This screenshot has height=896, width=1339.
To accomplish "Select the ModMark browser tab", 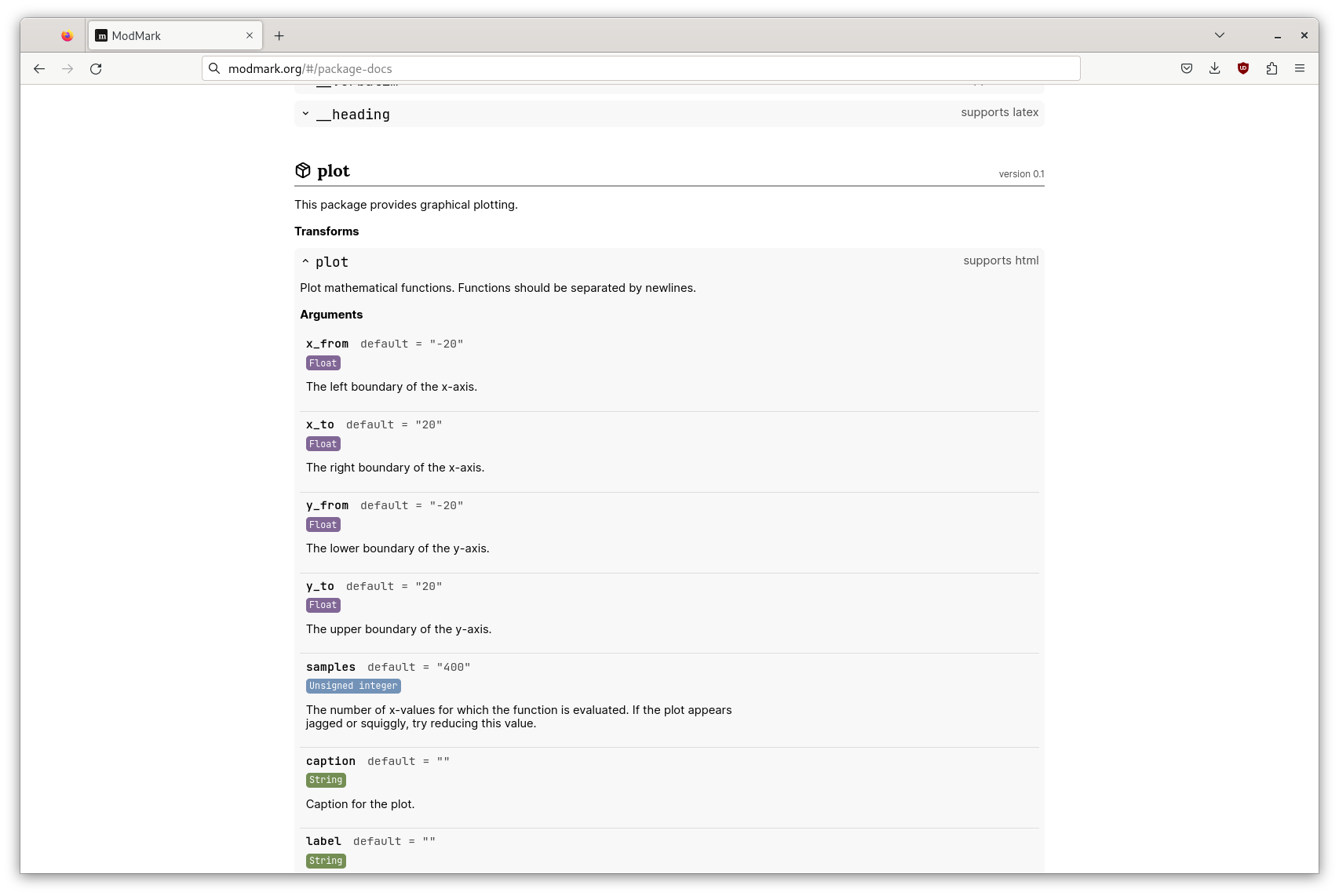I will (175, 35).
